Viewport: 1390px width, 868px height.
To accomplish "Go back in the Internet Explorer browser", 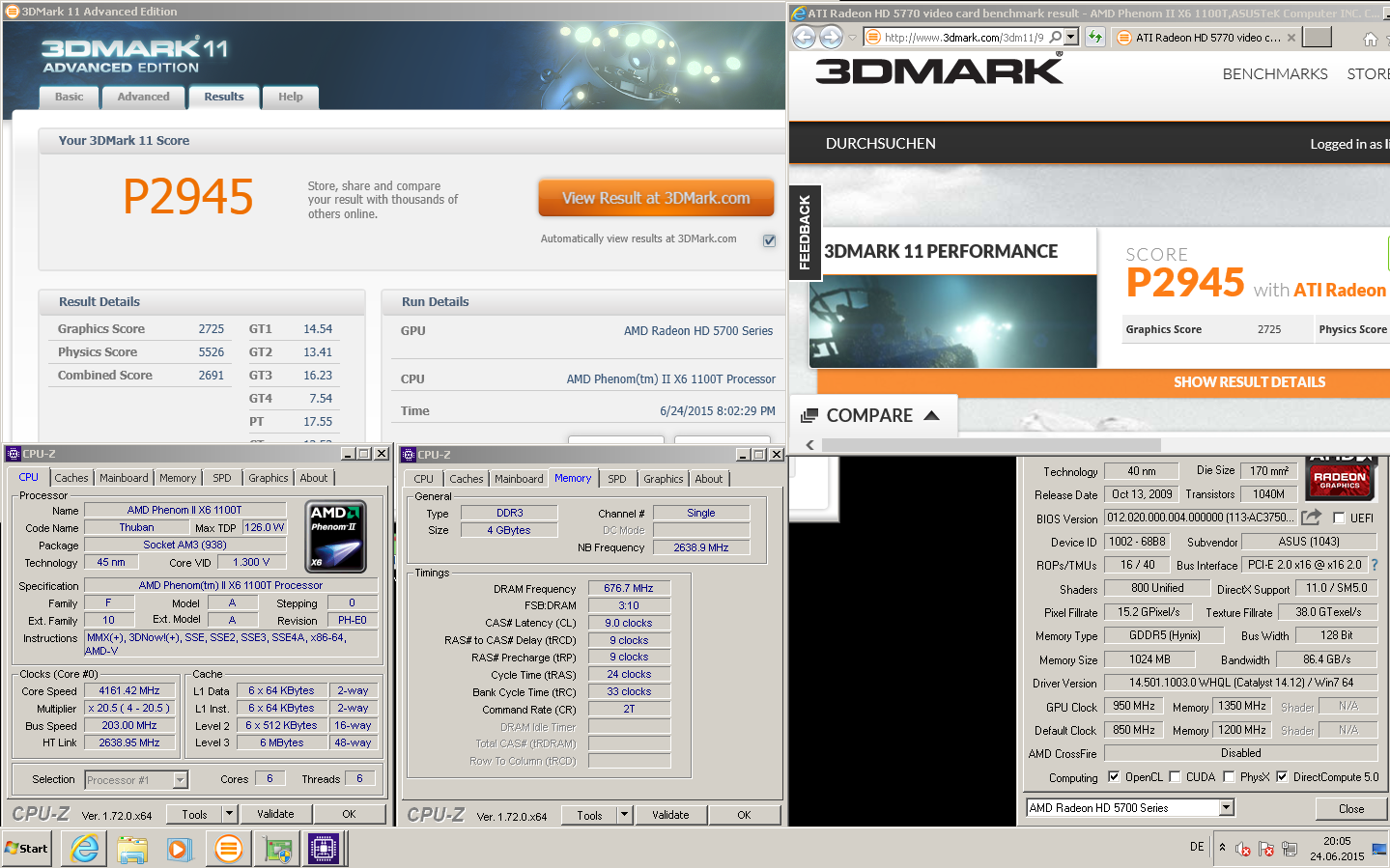I will tap(804, 37).
